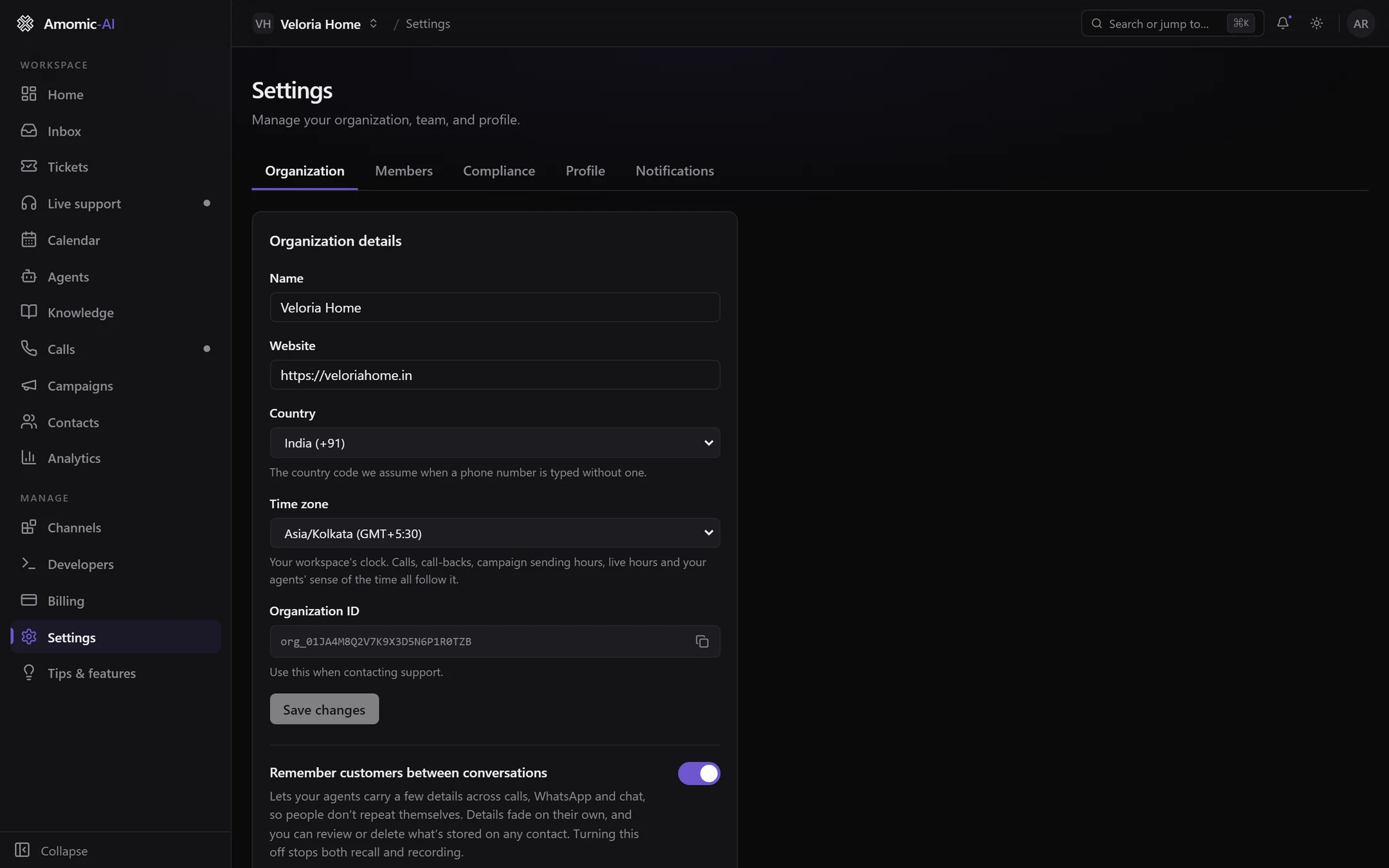Image resolution: width=1389 pixels, height=868 pixels.
Task: Go to Calls page
Action: pos(116,349)
